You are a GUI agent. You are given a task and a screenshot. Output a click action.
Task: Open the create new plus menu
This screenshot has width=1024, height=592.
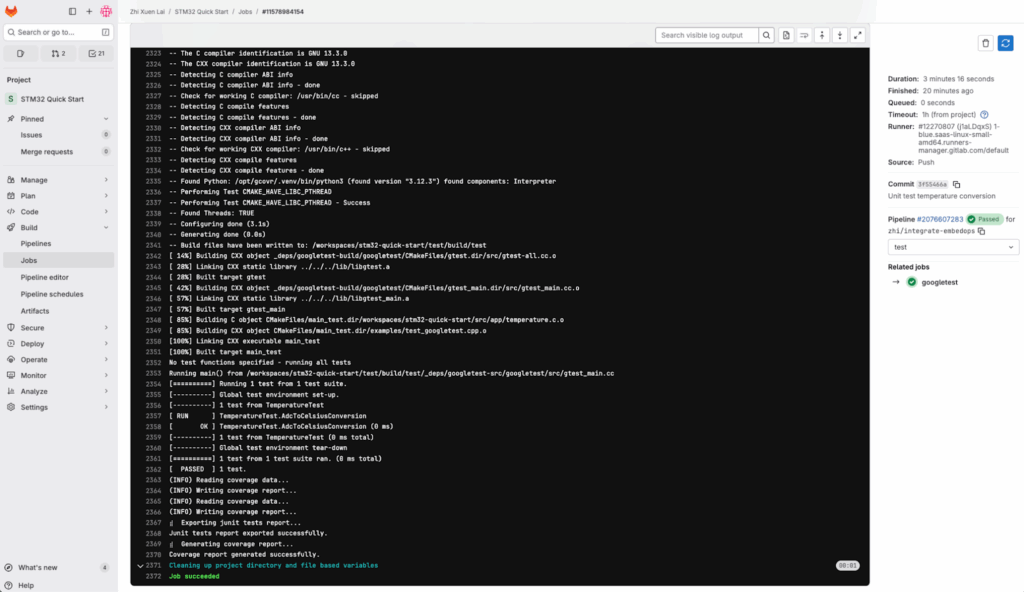coord(88,11)
